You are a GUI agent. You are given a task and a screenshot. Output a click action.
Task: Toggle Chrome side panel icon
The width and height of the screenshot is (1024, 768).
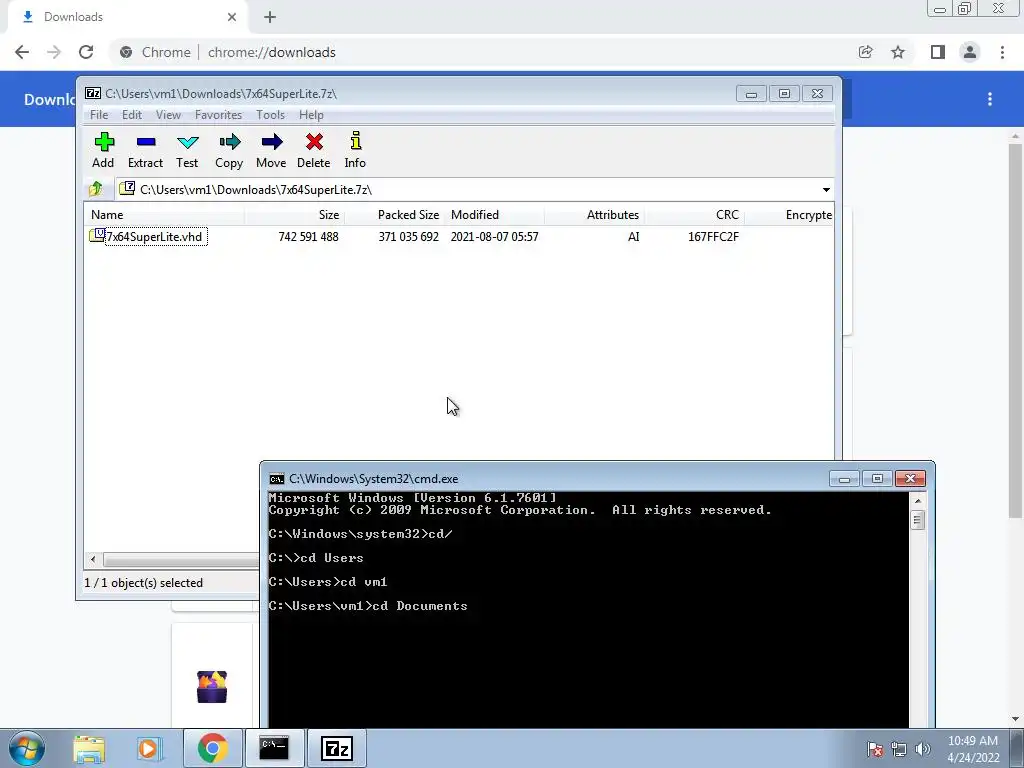938,52
